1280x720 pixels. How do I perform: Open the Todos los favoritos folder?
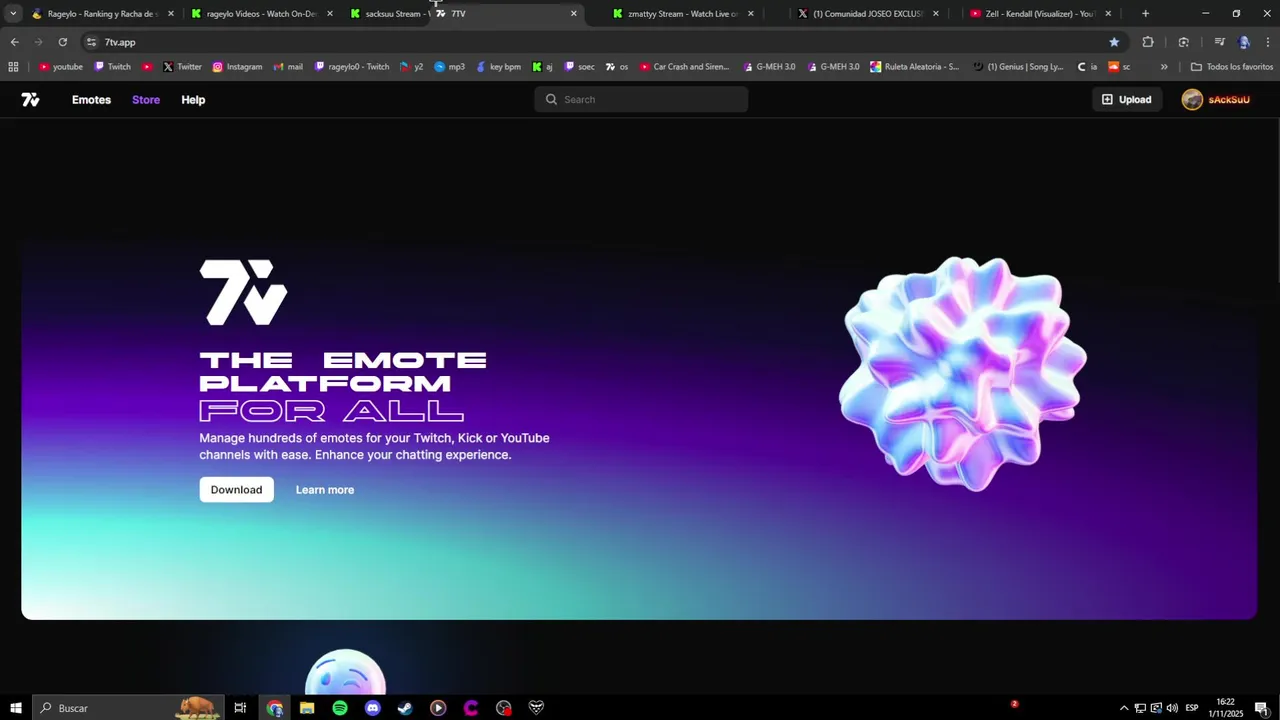click(x=1232, y=67)
